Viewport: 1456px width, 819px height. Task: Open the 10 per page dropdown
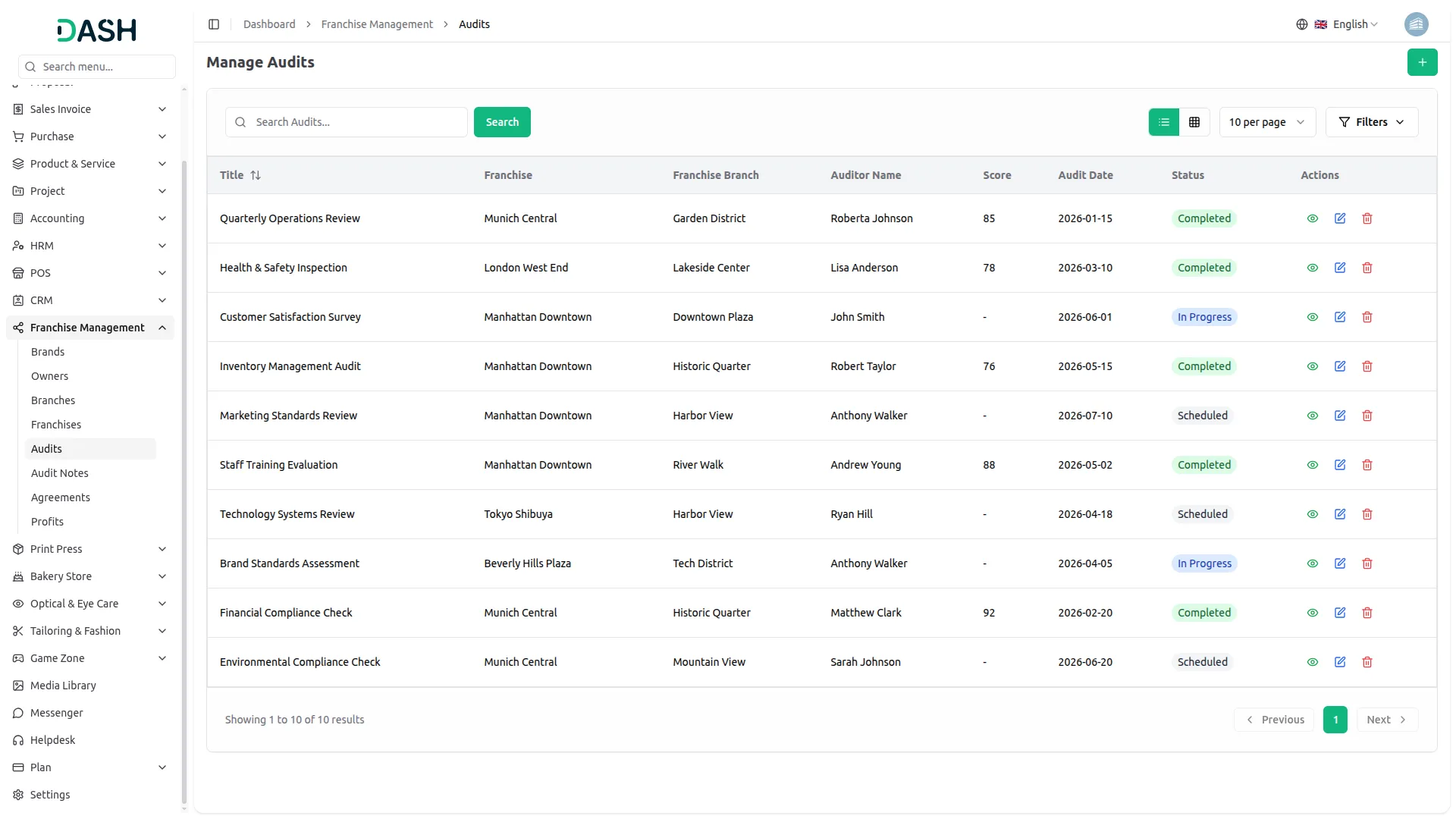point(1266,122)
